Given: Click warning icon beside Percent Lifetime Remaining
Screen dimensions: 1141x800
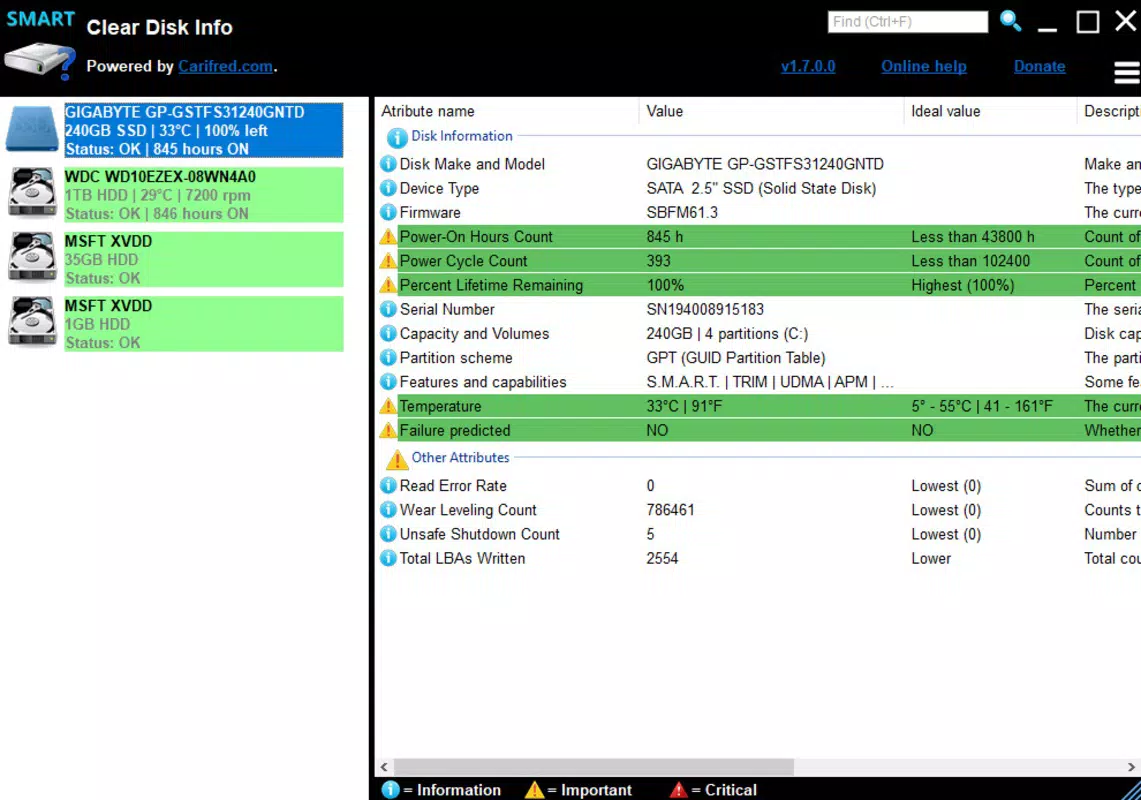Looking at the screenshot, I should [389, 285].
